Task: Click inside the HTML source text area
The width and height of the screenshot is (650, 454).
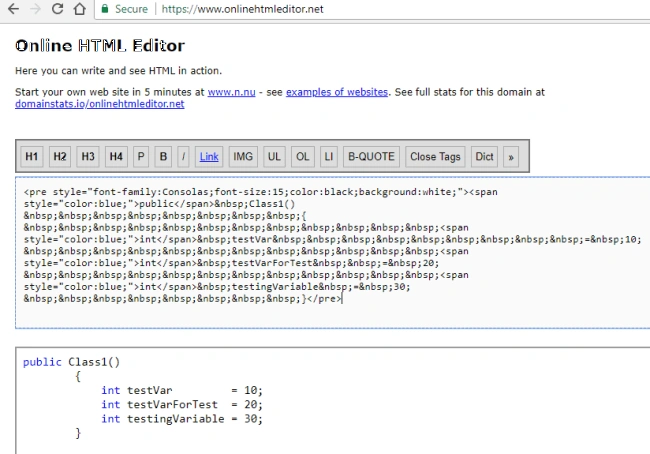Action: 332,252
